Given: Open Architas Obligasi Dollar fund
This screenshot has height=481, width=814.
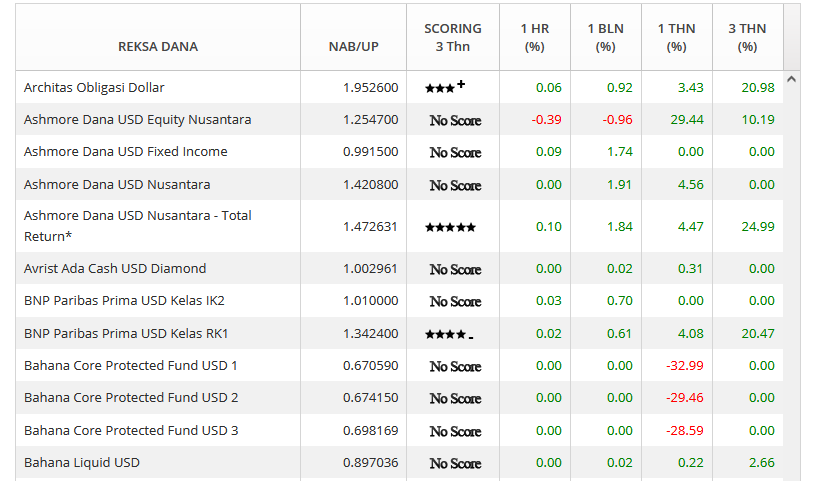Looking at the screenshot, I should (94, 88).
